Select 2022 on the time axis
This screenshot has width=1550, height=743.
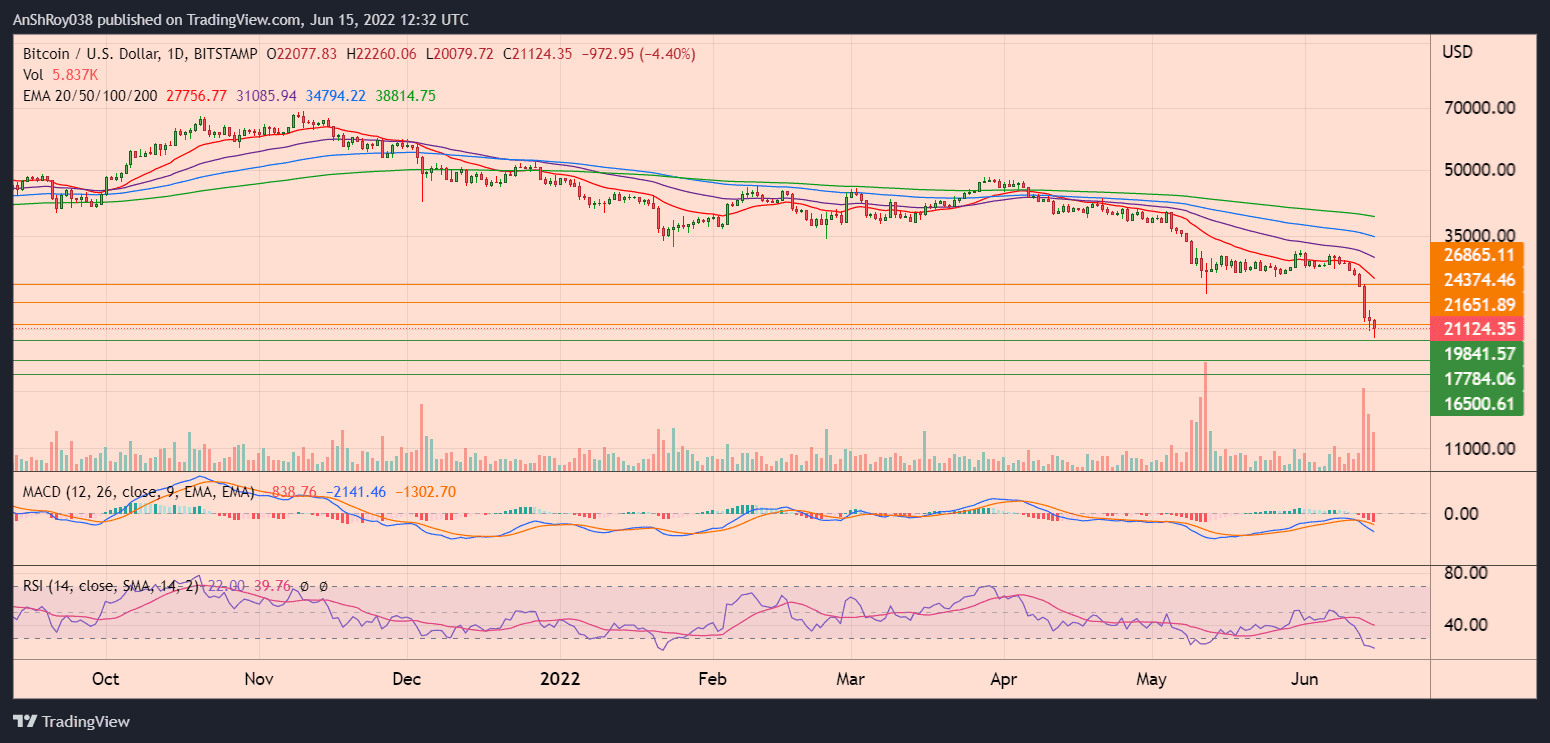pyautogui.click(x=561, y=679)
